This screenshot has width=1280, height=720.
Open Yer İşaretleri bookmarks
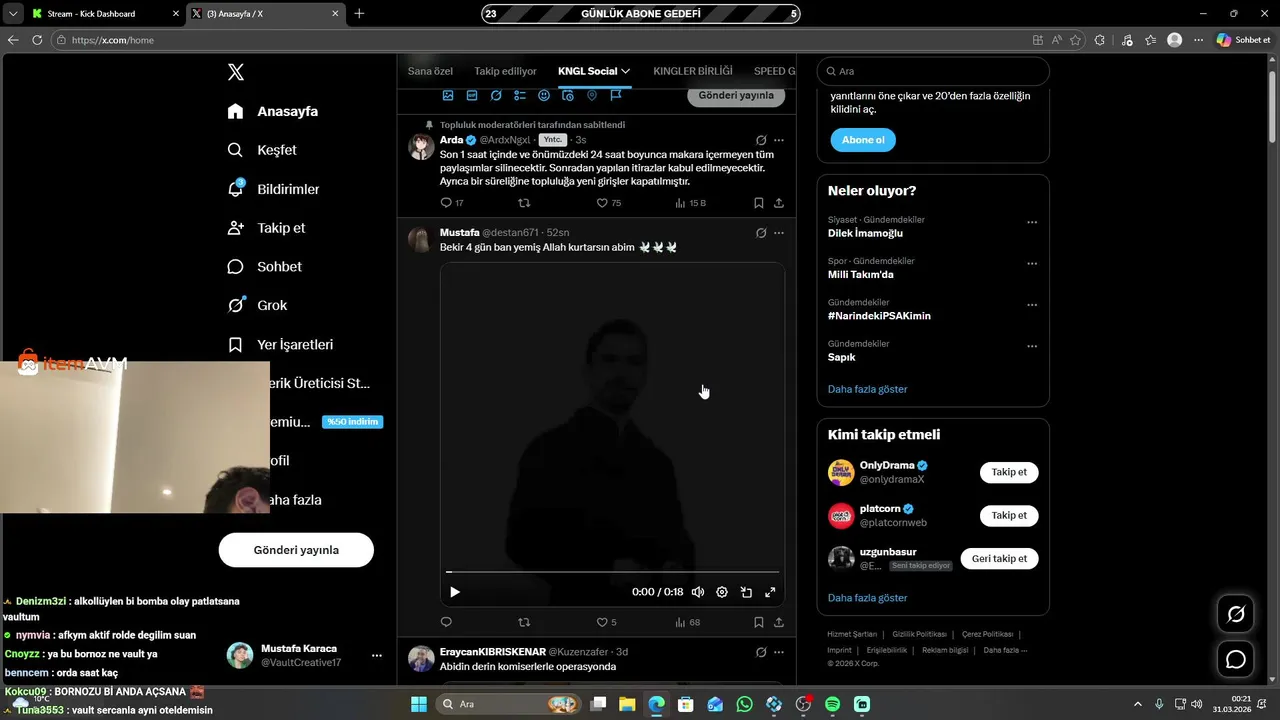click(279, 345)
